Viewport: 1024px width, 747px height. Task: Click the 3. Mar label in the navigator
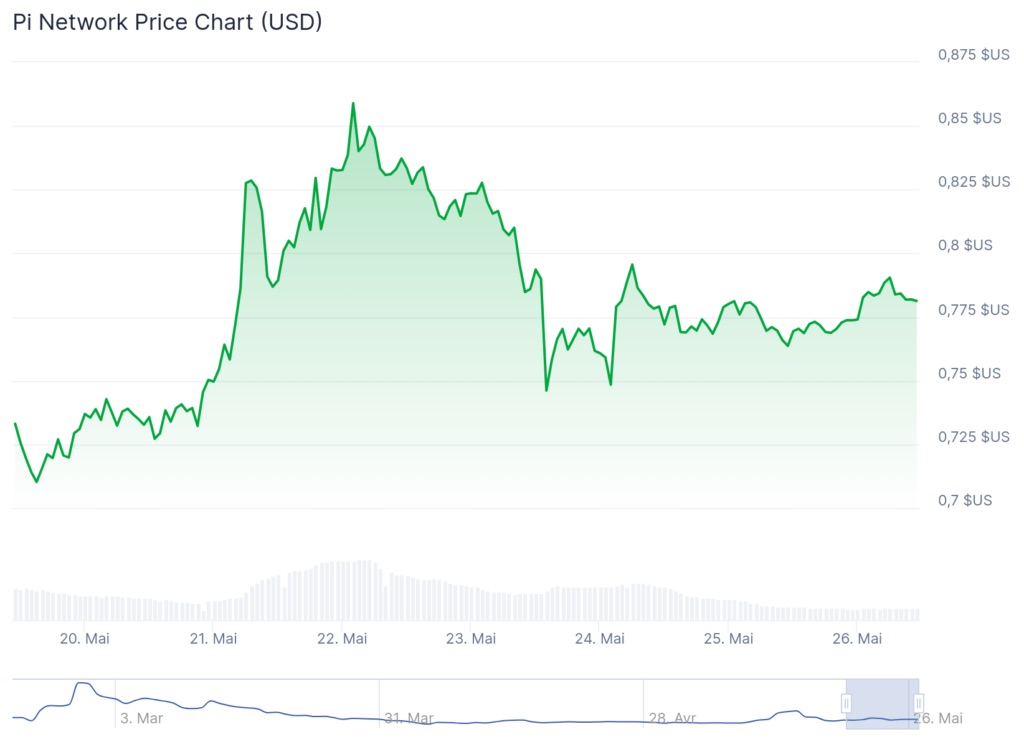142,718
